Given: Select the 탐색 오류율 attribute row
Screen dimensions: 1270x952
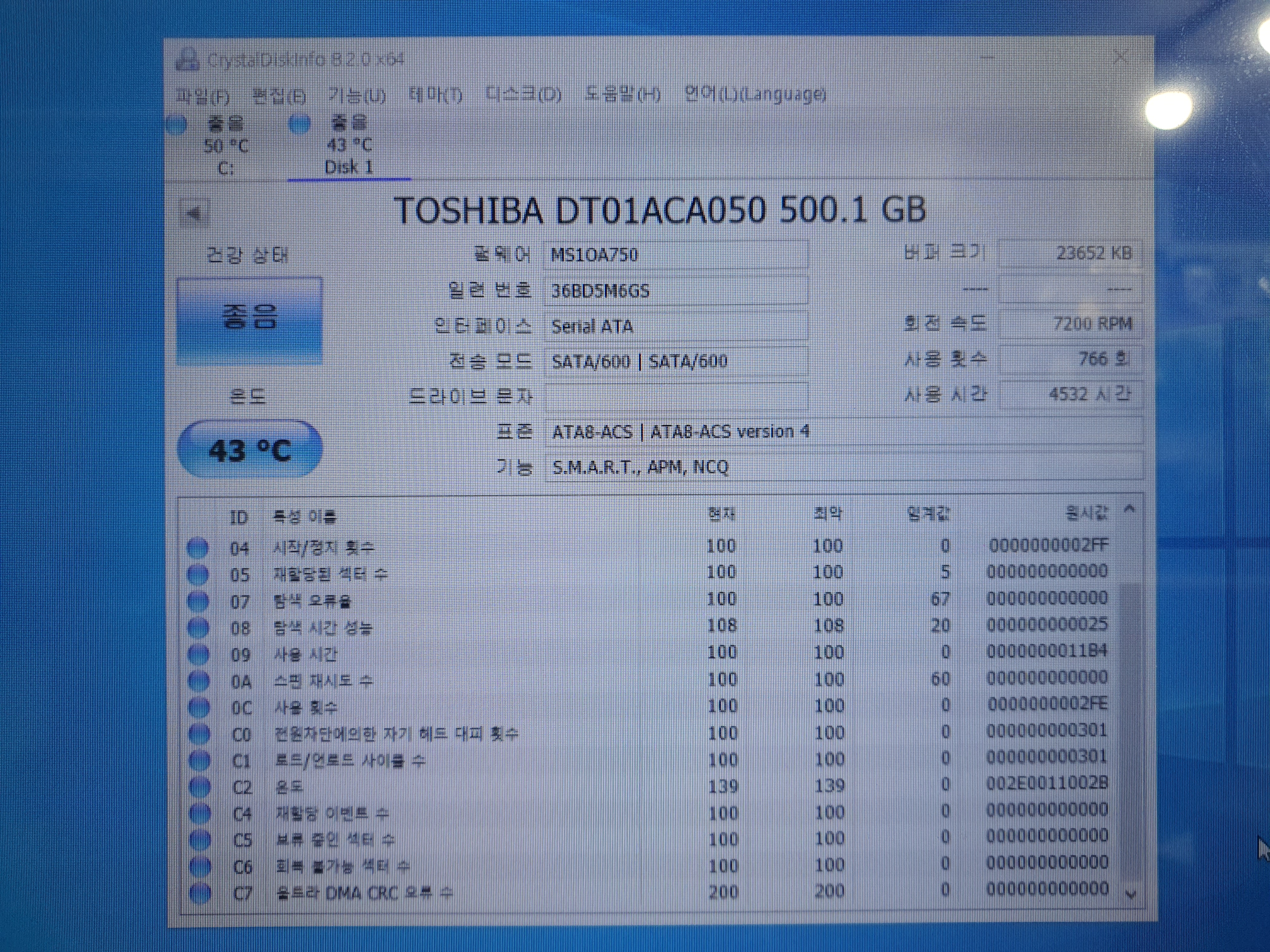Looking at the screenshot, I should tap(649, 600).
